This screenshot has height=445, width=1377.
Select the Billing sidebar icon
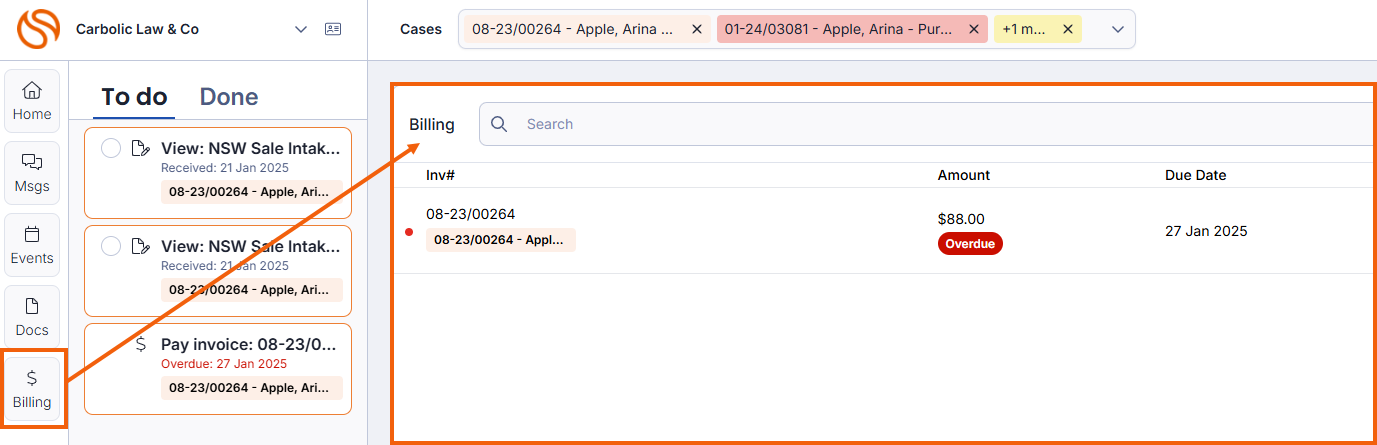click(x=32, y=389)
